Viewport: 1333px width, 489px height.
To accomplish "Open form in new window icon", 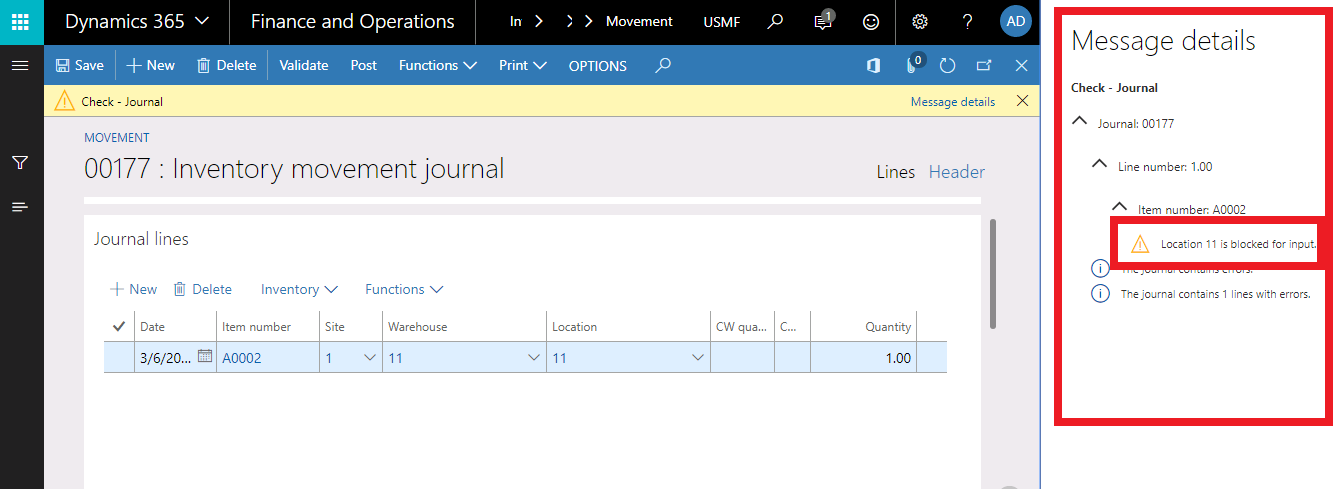I will click(984, 65).
